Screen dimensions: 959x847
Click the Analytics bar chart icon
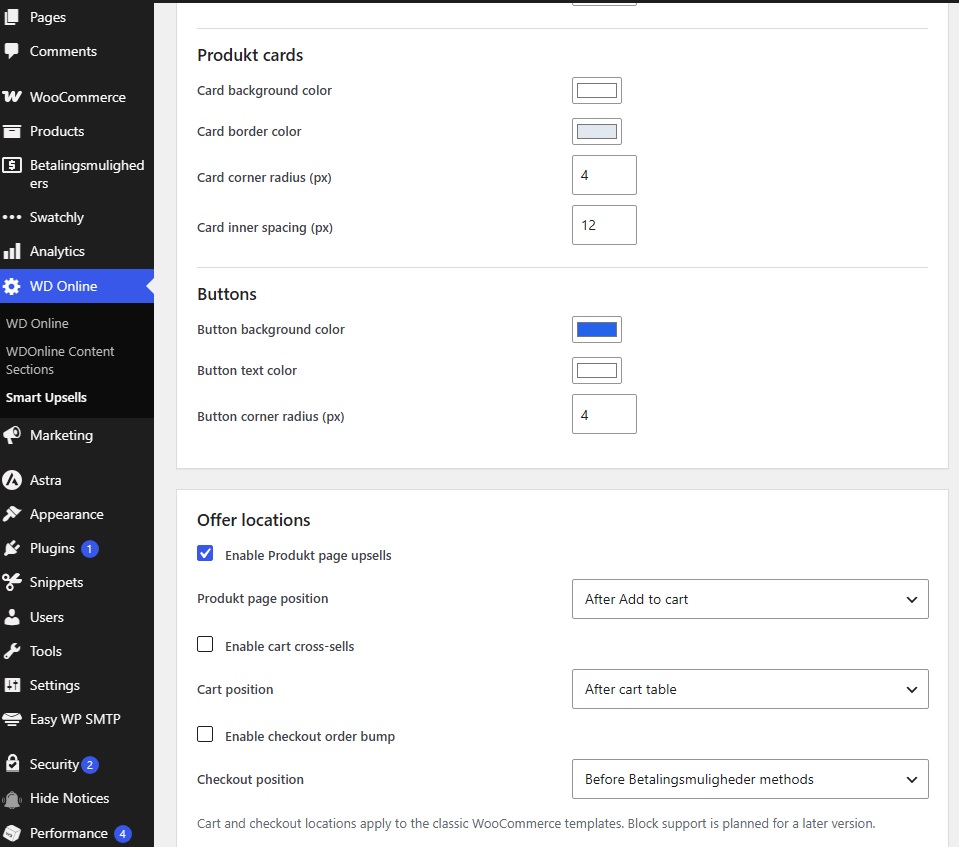click(12, 251)
